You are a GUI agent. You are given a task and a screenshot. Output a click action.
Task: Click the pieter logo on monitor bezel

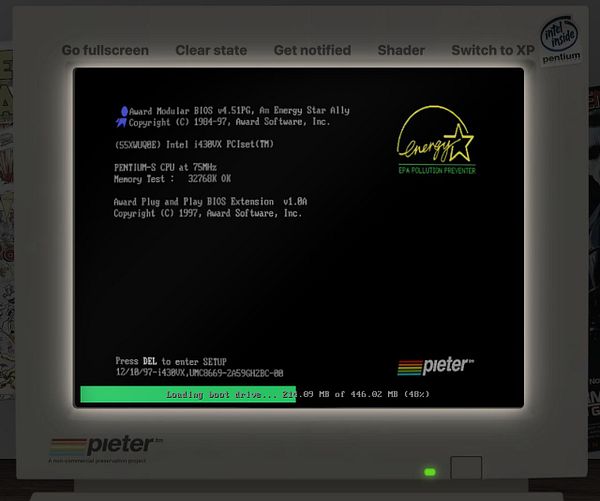tap(106, 446)
